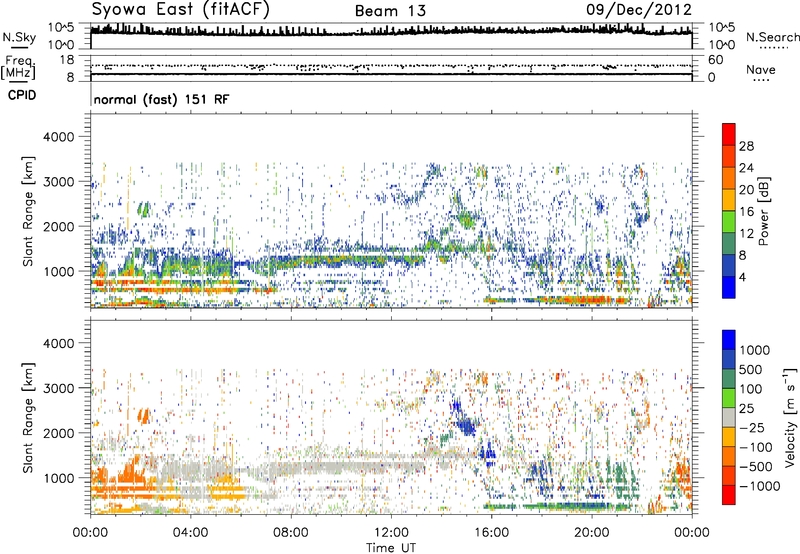The width and height of the screenshot is (800, 554).
Task: Select the "-500" value on Velocity colorbar
Action: 756,467
